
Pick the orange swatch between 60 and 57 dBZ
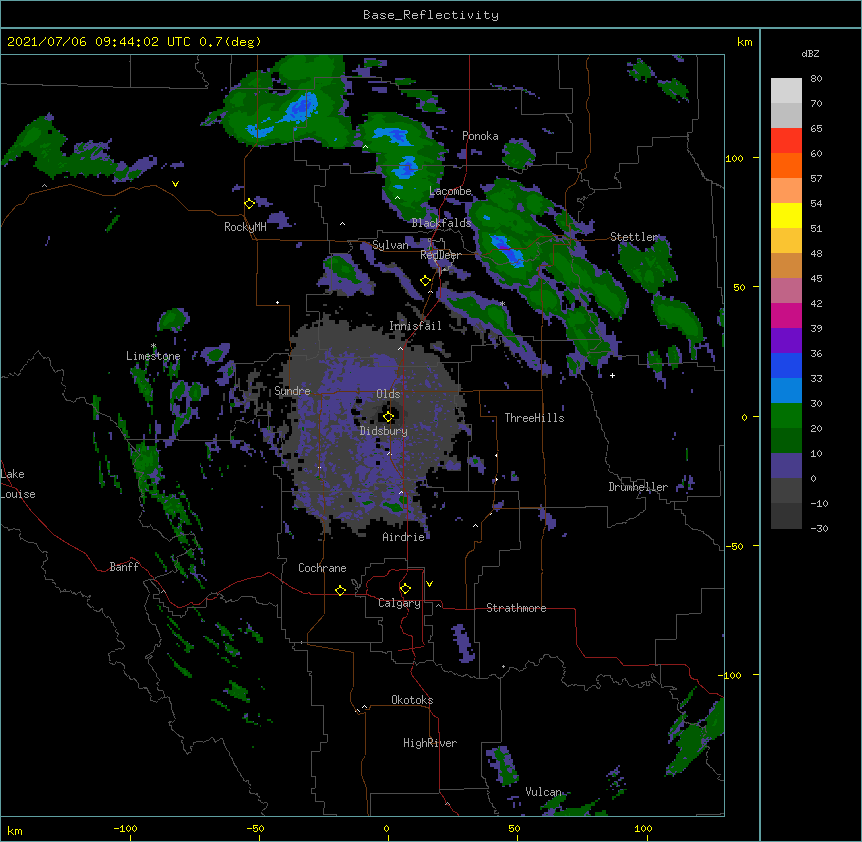786,165
